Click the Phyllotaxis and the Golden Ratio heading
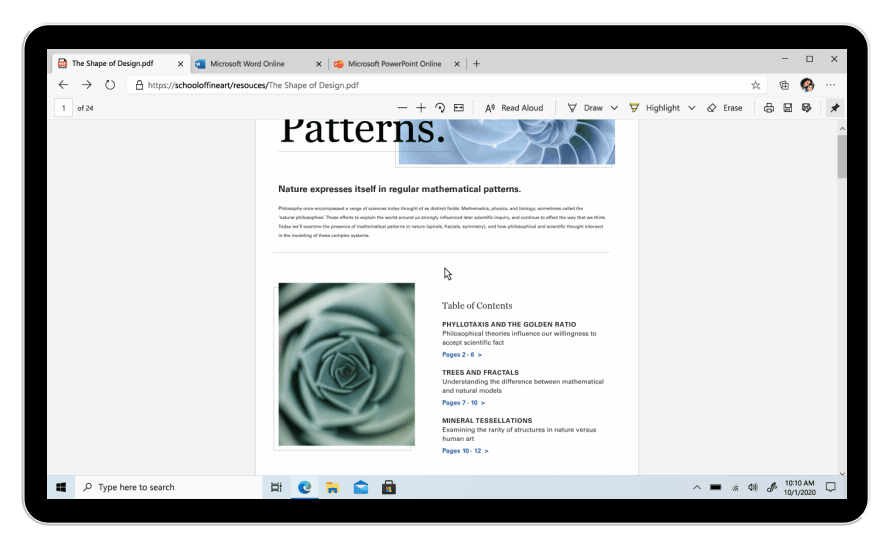The height and width of the screenshot is (540, 894). click(x=509, y=324)
